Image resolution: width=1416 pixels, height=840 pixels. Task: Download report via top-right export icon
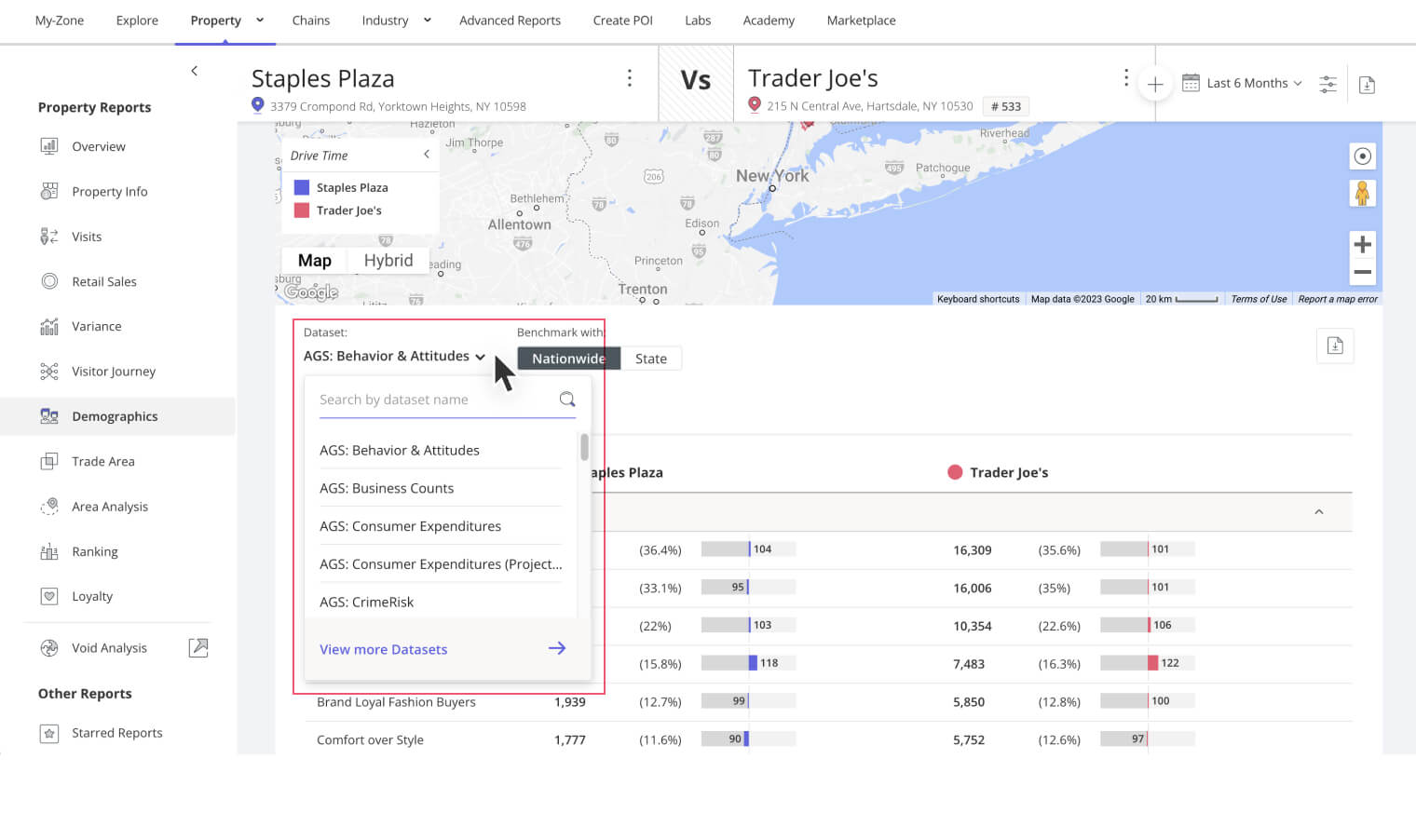pyautogui.click(x=1367, y=85)
